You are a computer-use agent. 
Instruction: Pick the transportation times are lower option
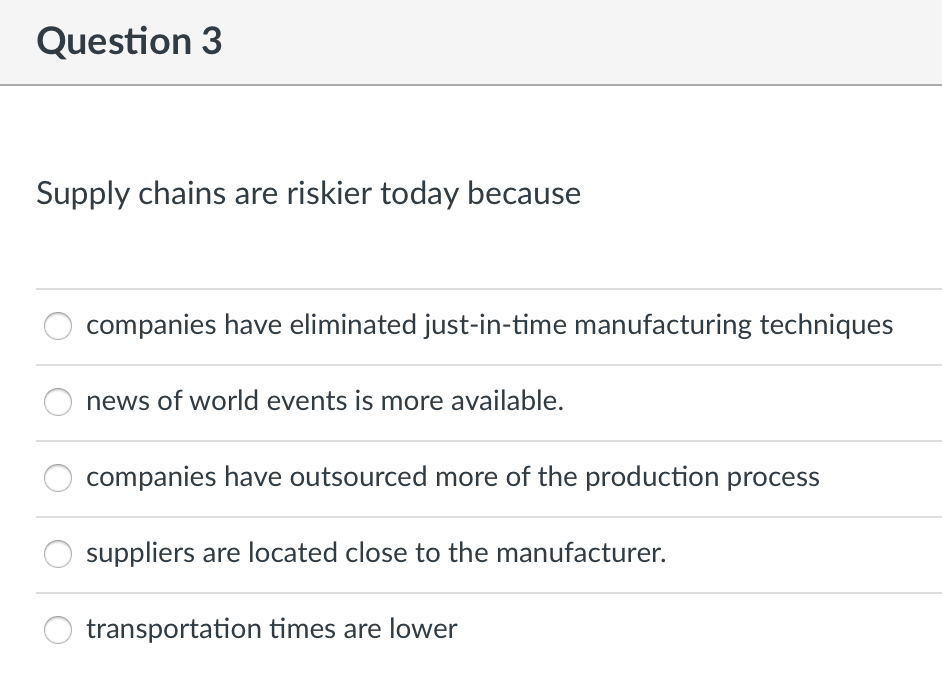(x=58, y=630)
